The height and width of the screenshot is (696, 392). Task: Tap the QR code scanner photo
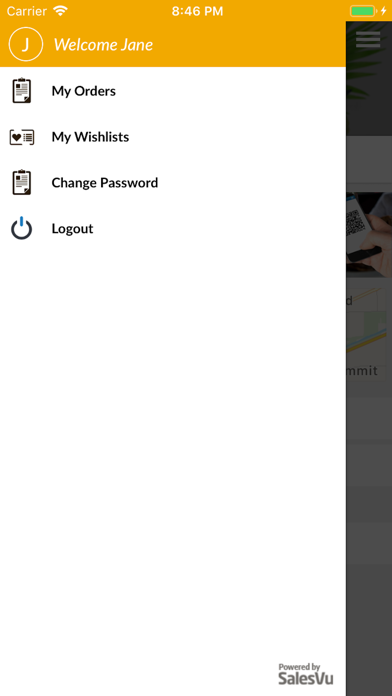(369, 234)
